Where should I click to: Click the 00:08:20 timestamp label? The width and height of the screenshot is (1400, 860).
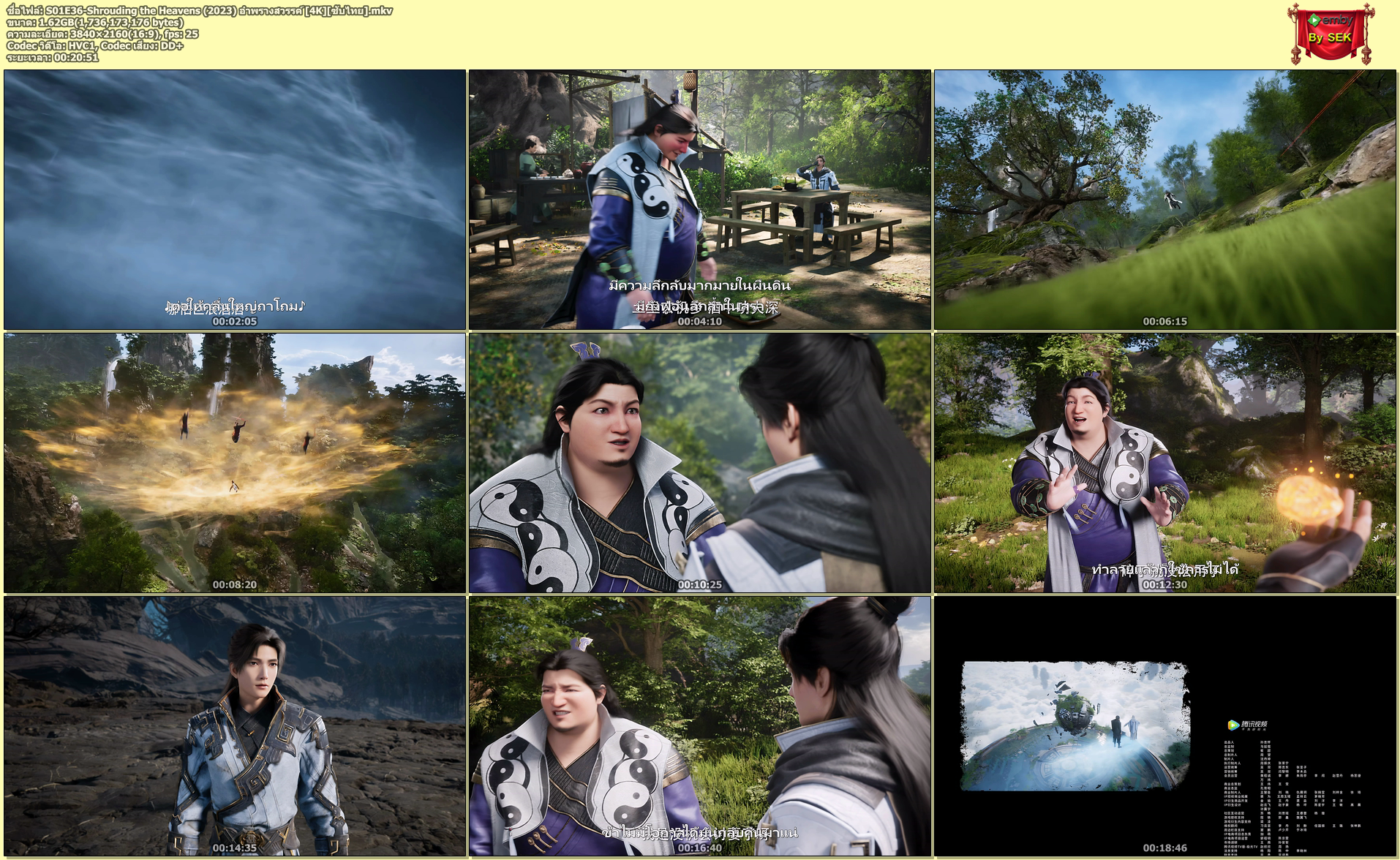[x=235, y=584]
